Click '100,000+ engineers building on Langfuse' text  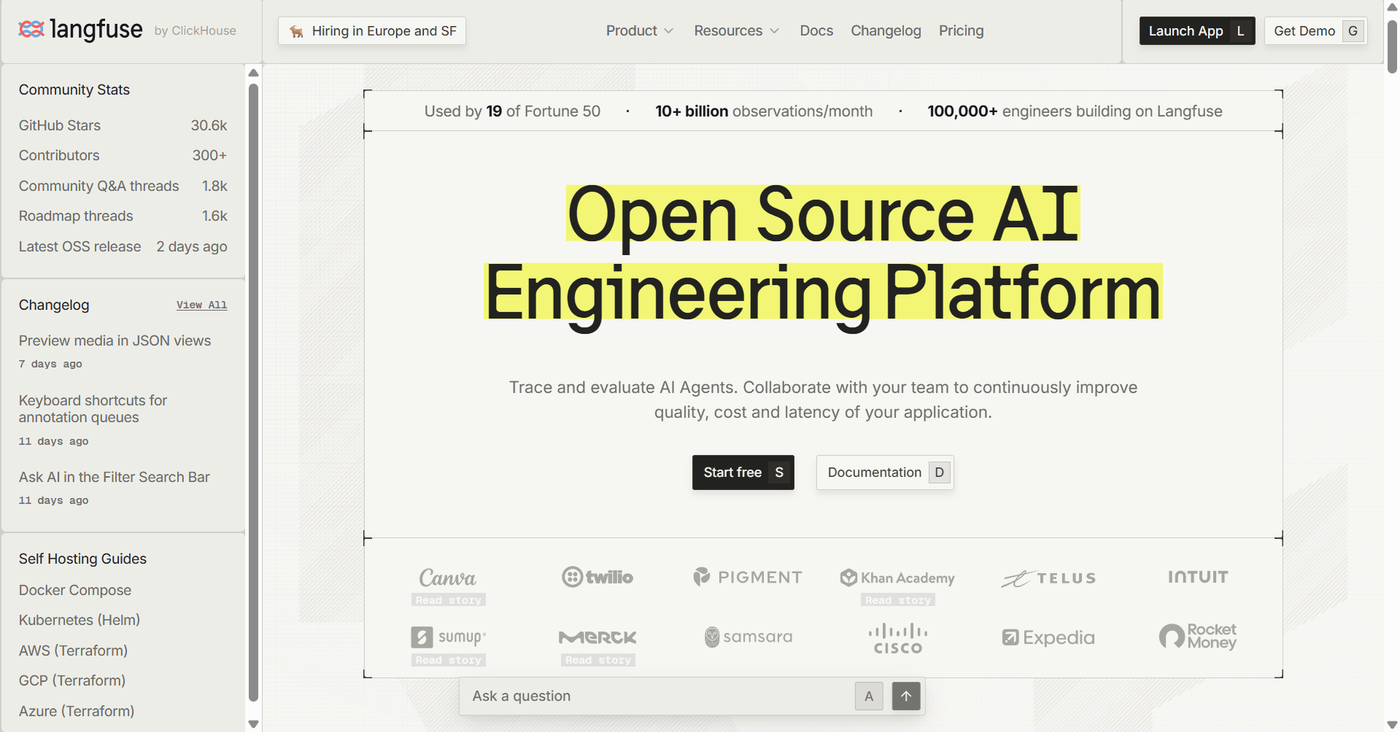click(1075, 111)
